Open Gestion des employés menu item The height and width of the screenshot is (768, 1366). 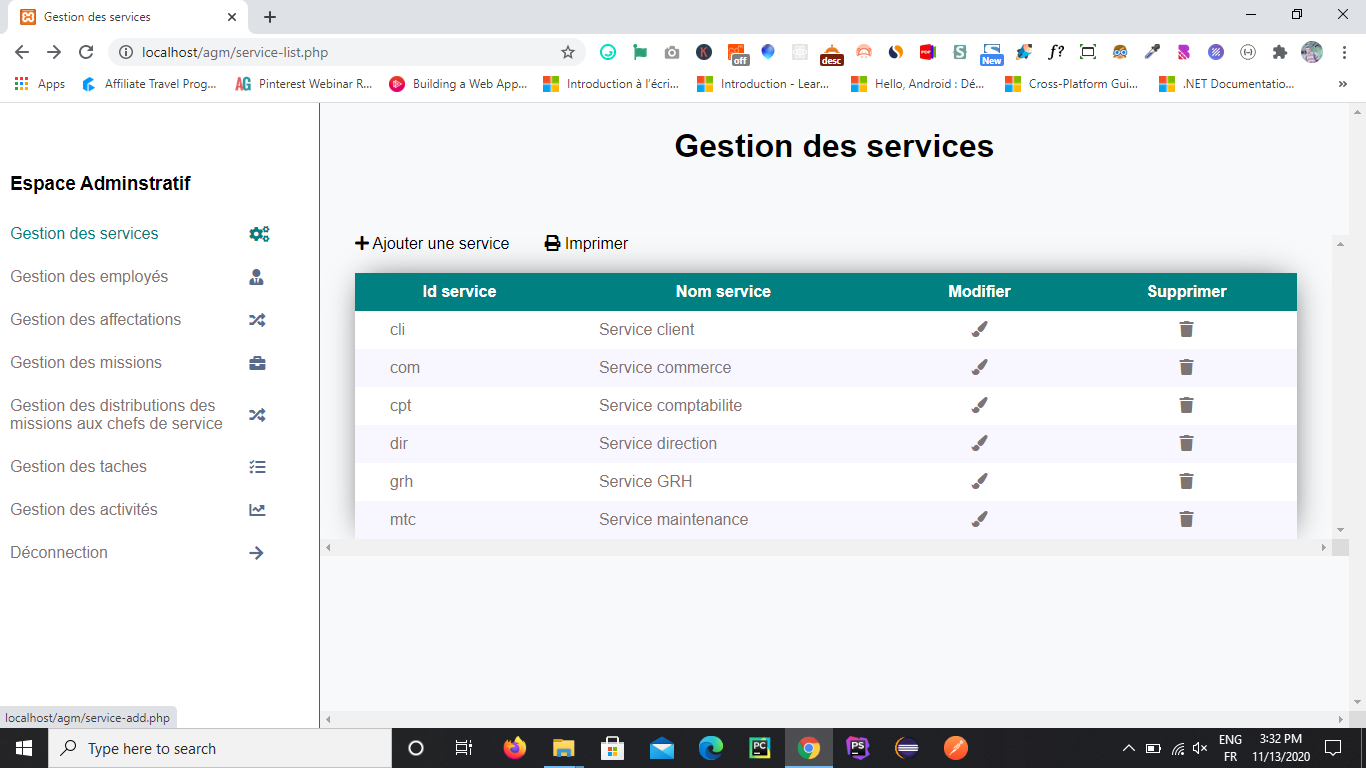click(x=89, y=276)
